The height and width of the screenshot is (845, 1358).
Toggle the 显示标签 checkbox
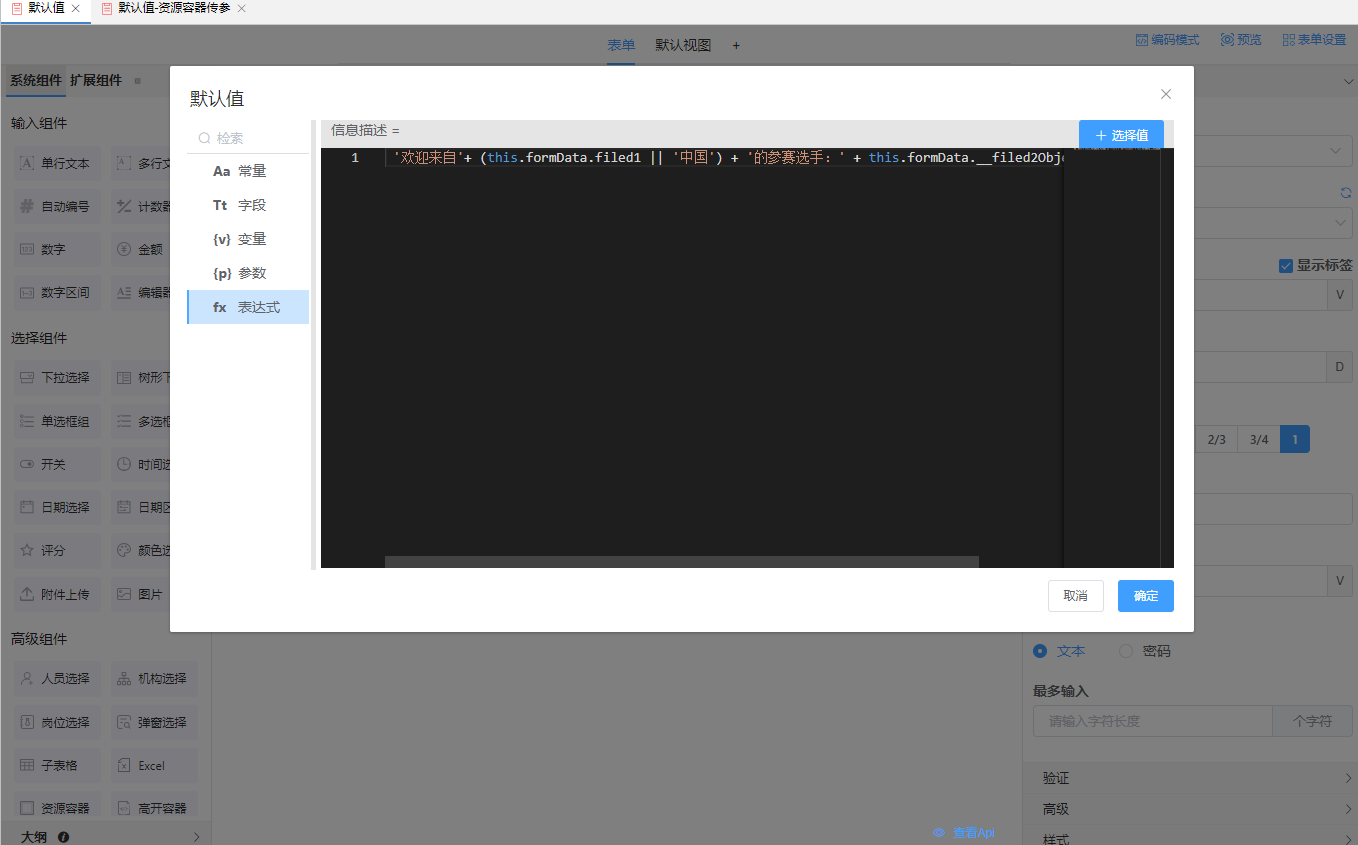pyautogui.click(x=1286, y=266)
